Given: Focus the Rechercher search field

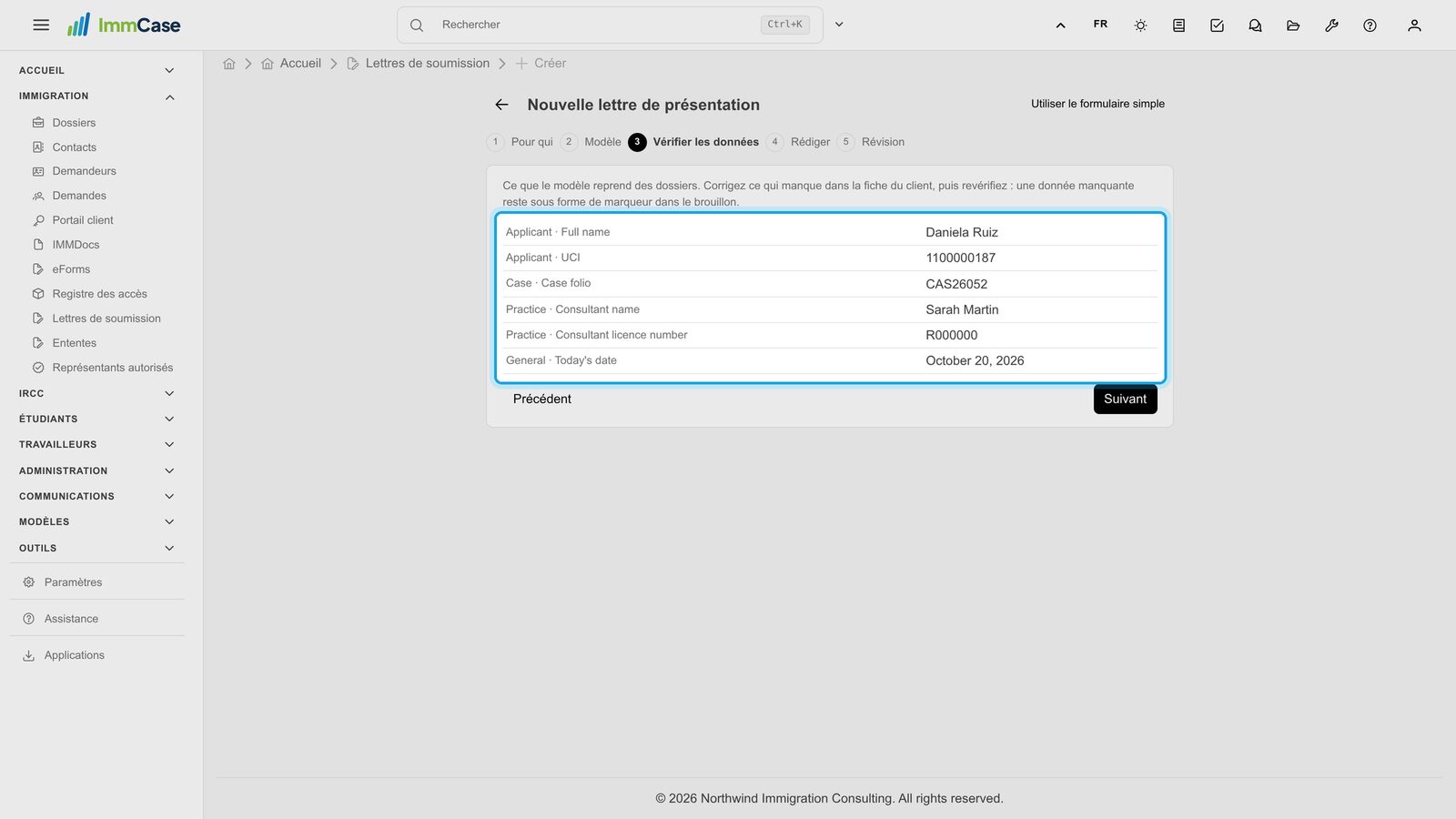Looking at the screenshot, I should pos(610,25).
